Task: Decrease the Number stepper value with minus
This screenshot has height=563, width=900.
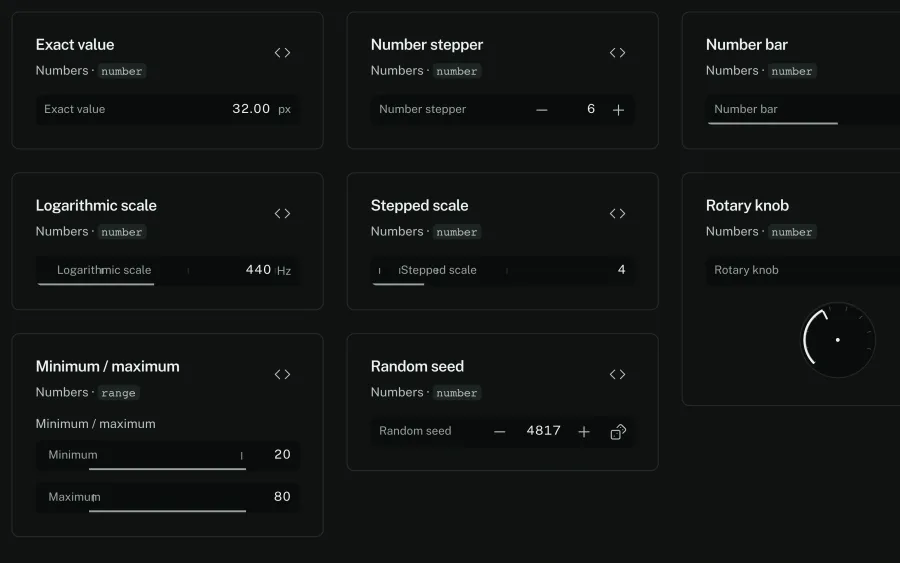Action: 542,110
